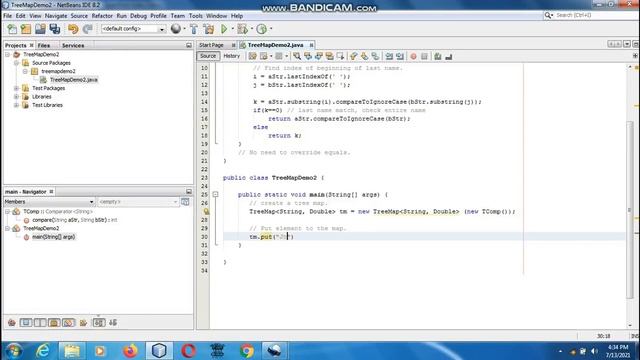640x360 pixels.
Task: Toggle Show Fields filter in Navigator
Action: (26, 323)
